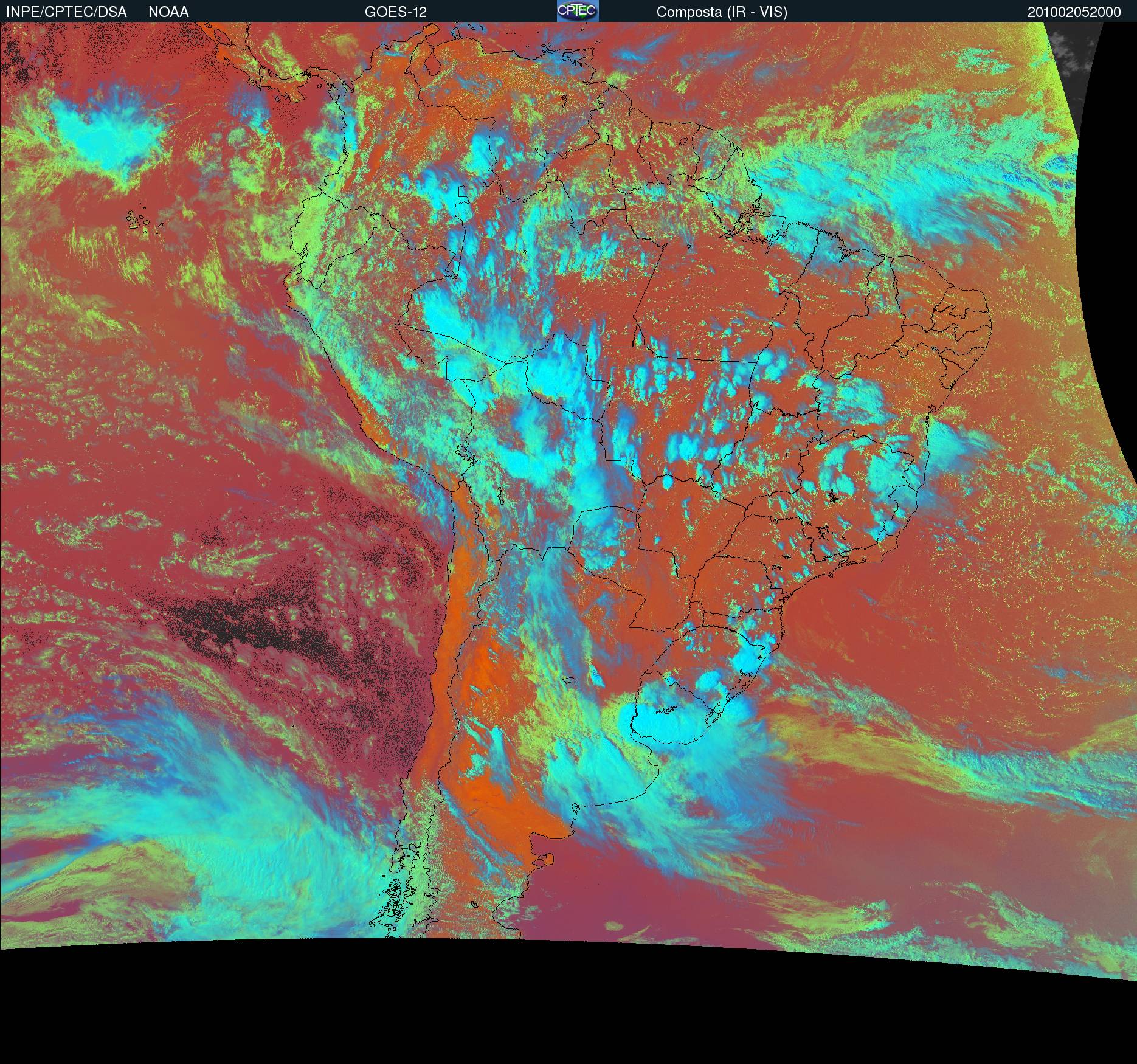Click the Composta (IR - VIS) title
This screenshot has height=1064, width=1137.
coord(722,13)
